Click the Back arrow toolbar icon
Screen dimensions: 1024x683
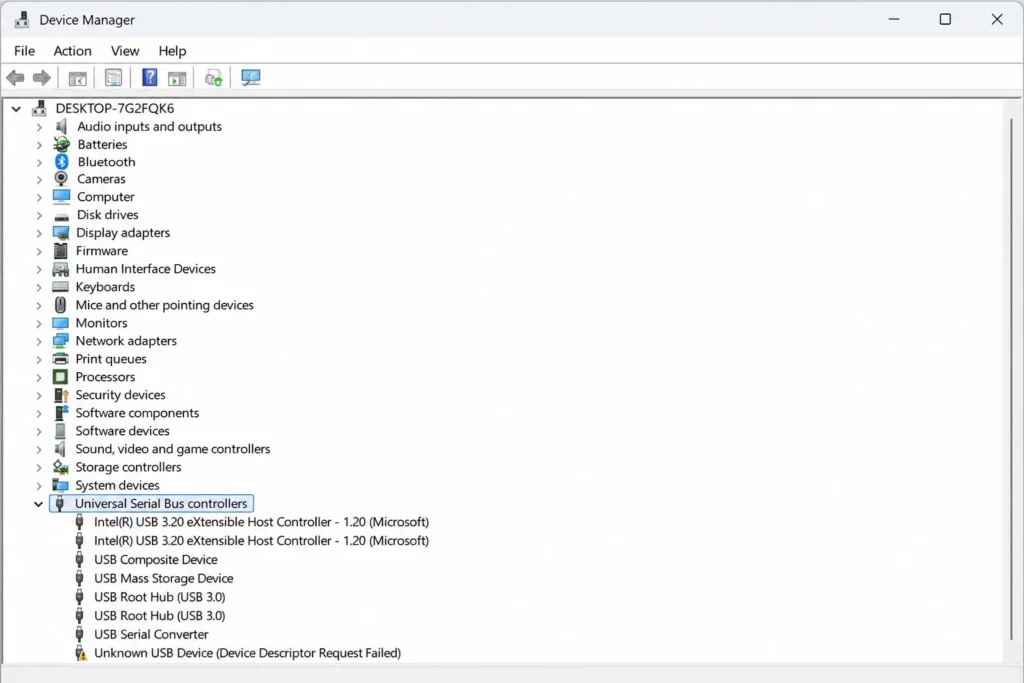[x=16, y=78]
